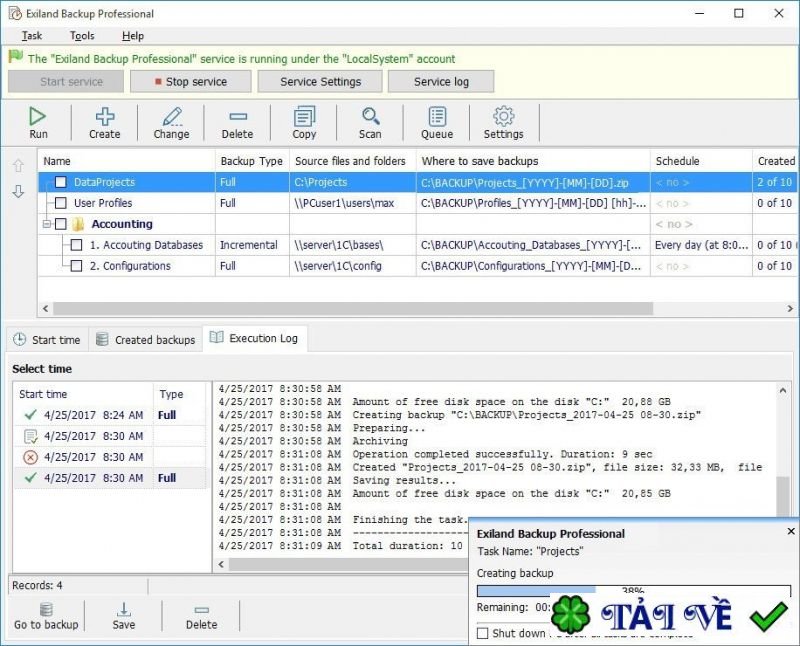This screenshot has height=646, width=800.
Task: Select the log-only 8:30 AM record
Action: 111,436
